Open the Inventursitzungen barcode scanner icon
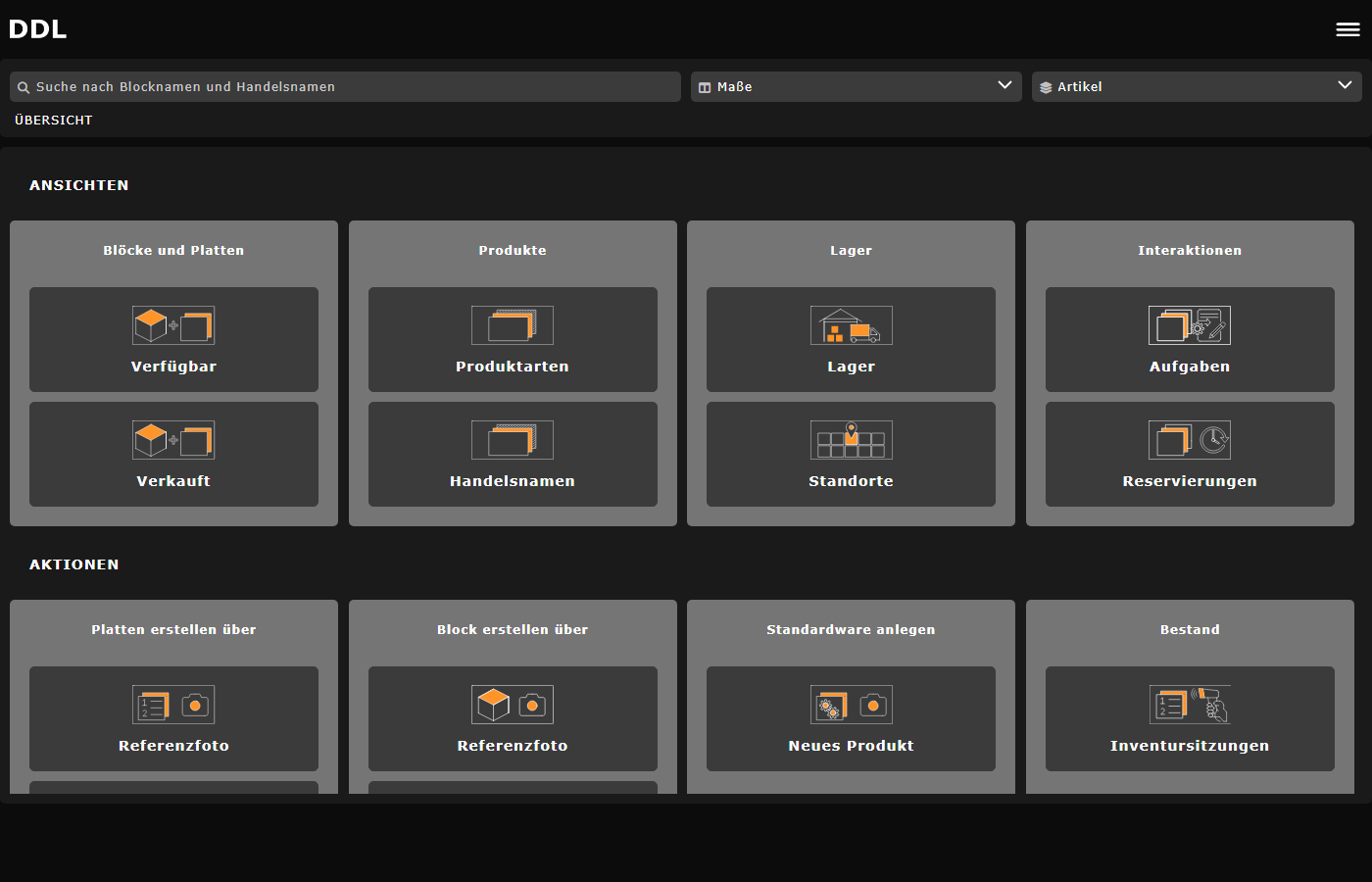The image size is (1372, 882). [1190, 704]
